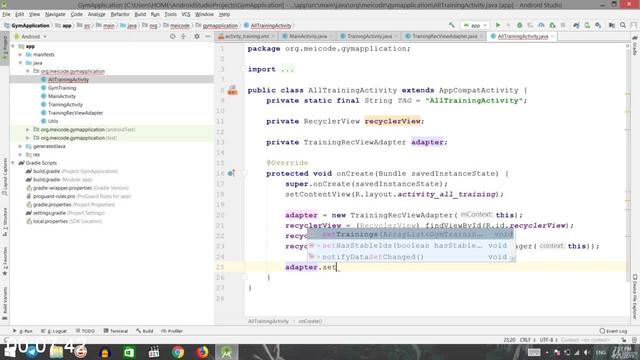Start debugging with the green bug icon
640x360 pixels.
(x=520, y=25)
